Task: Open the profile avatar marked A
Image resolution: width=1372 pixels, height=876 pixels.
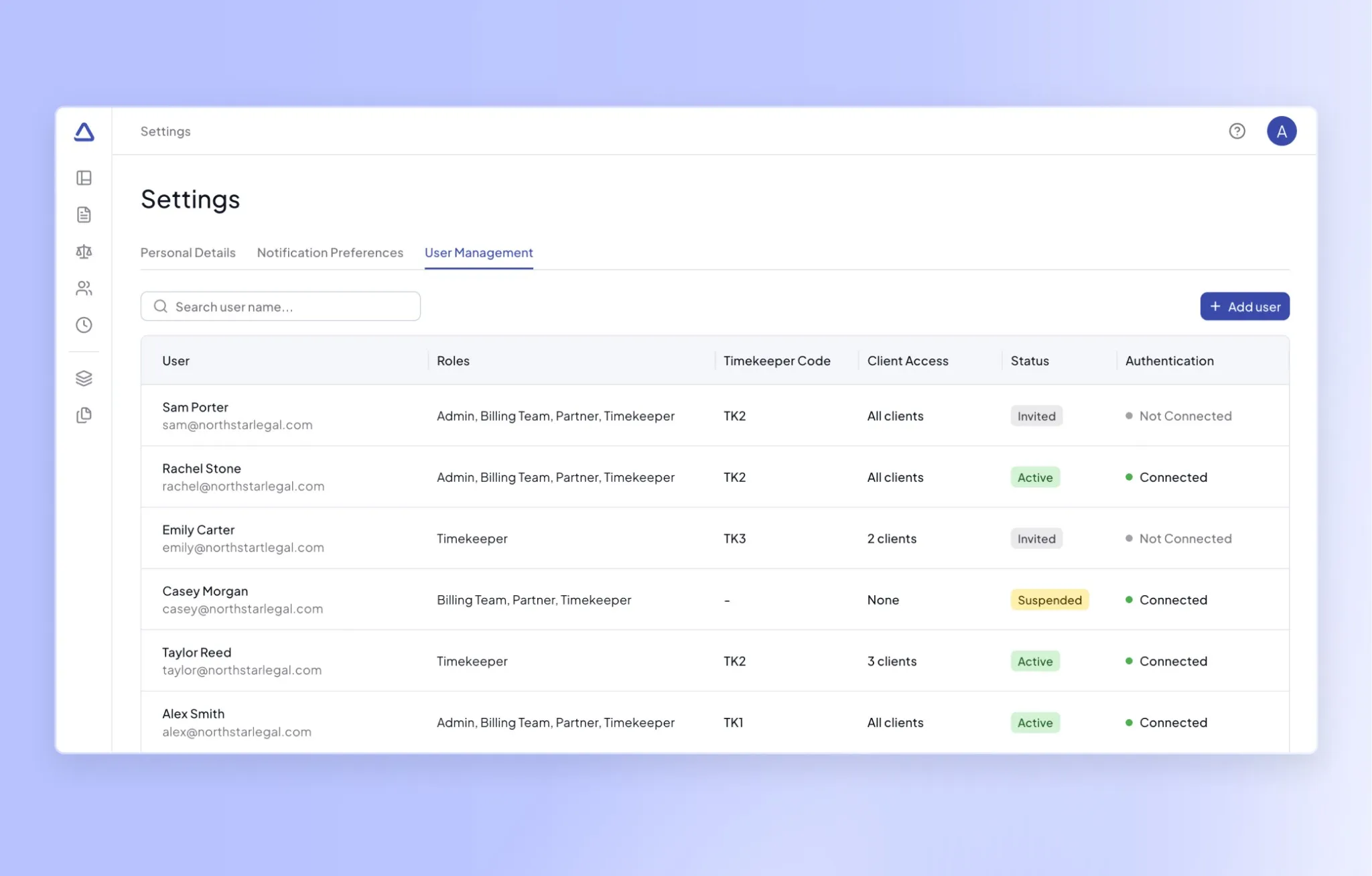Action: [x=1282, y=131]
